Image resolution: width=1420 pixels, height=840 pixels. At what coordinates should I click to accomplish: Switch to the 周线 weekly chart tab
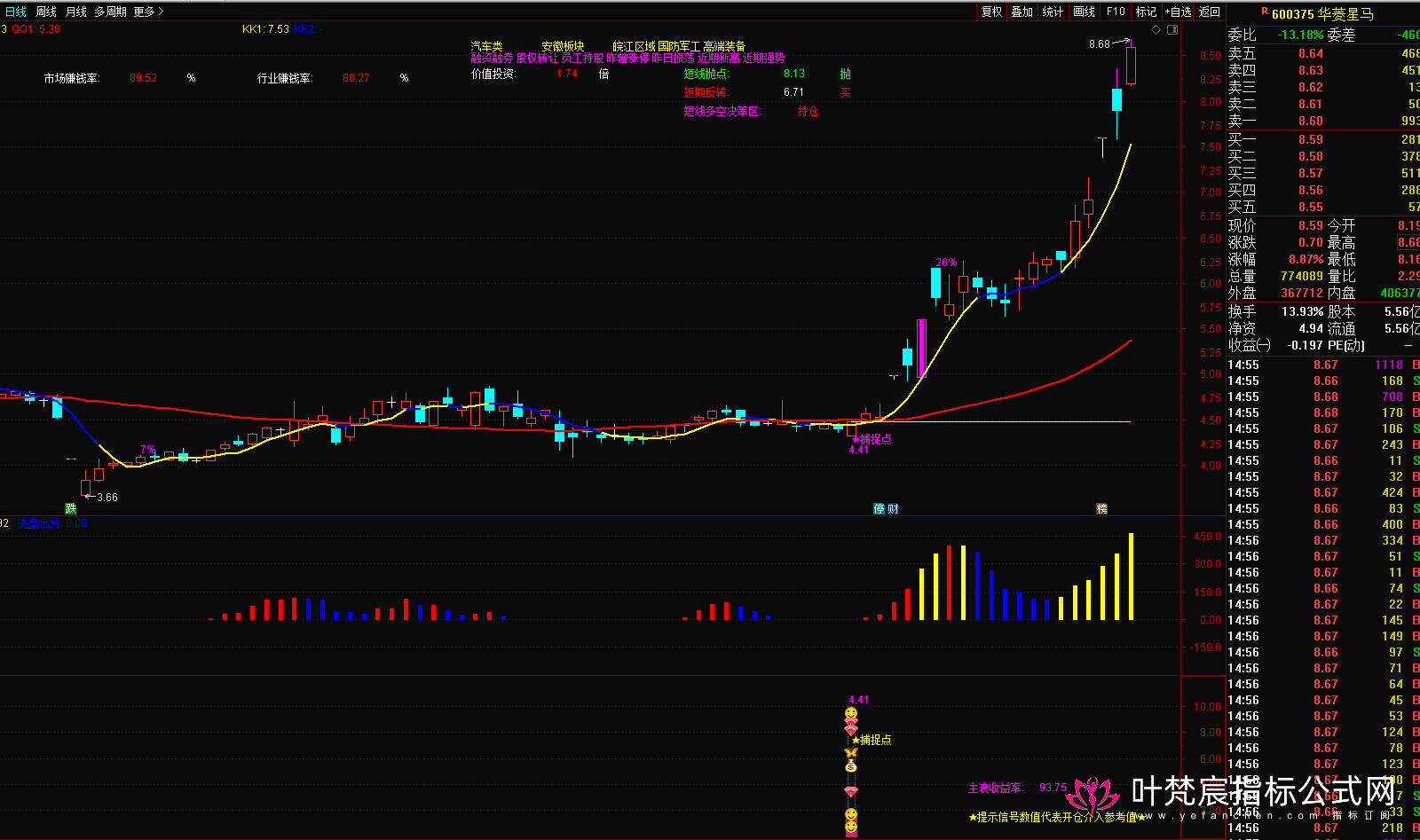[x=46, y=12]
